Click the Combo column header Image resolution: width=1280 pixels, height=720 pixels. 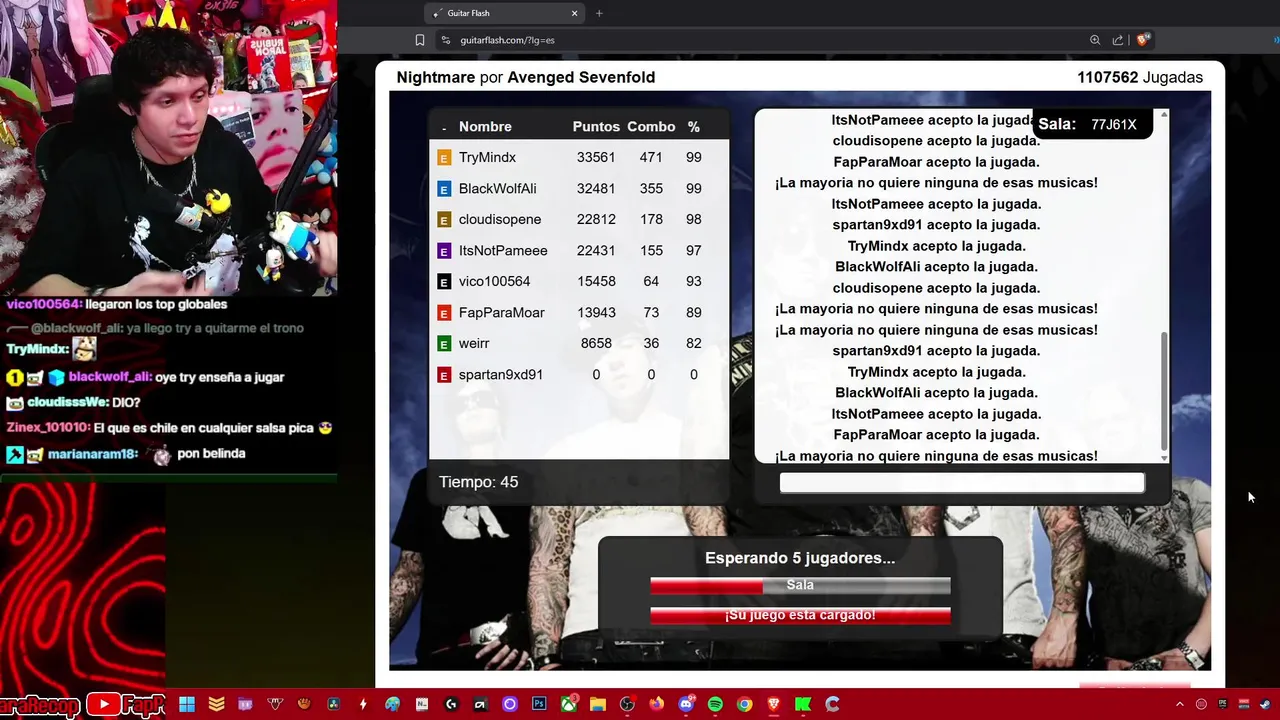pyautogui.click(x=651, y=127)
